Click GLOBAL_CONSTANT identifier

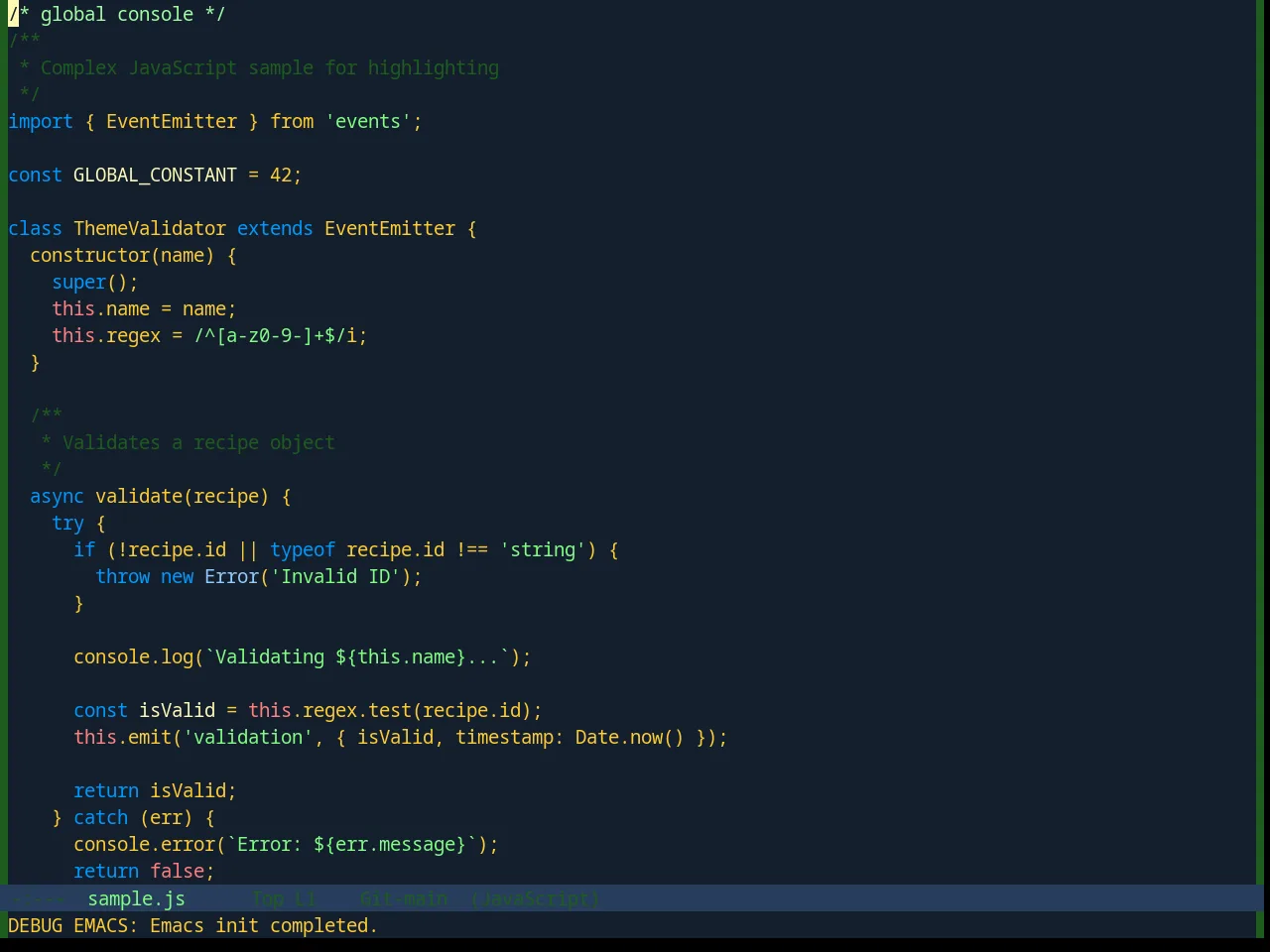155,175
